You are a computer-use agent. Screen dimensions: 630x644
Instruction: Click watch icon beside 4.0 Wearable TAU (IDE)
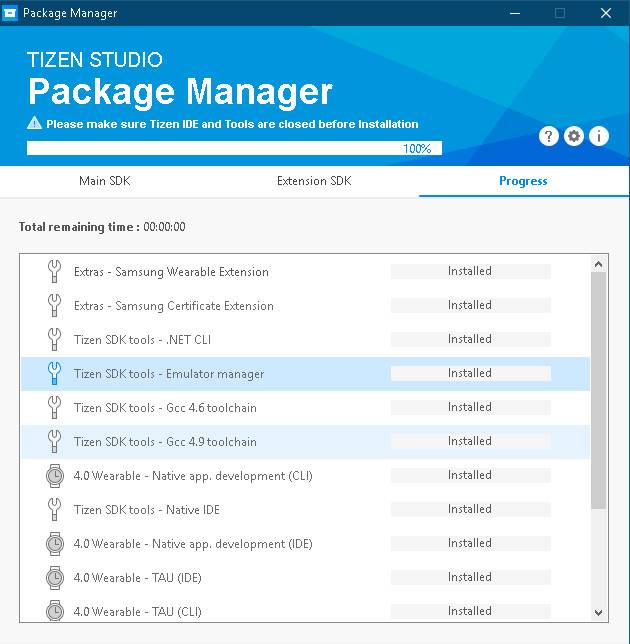coord(55,577)
